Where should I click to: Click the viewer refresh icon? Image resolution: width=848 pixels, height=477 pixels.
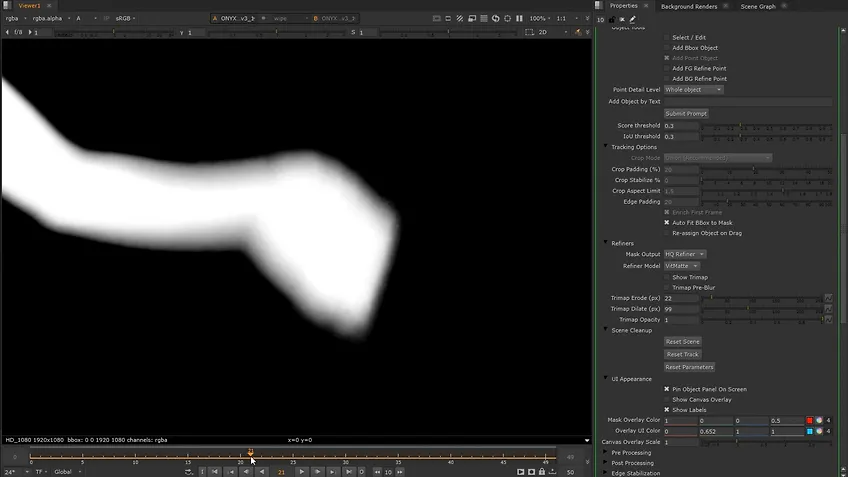[x=495, y=18]
